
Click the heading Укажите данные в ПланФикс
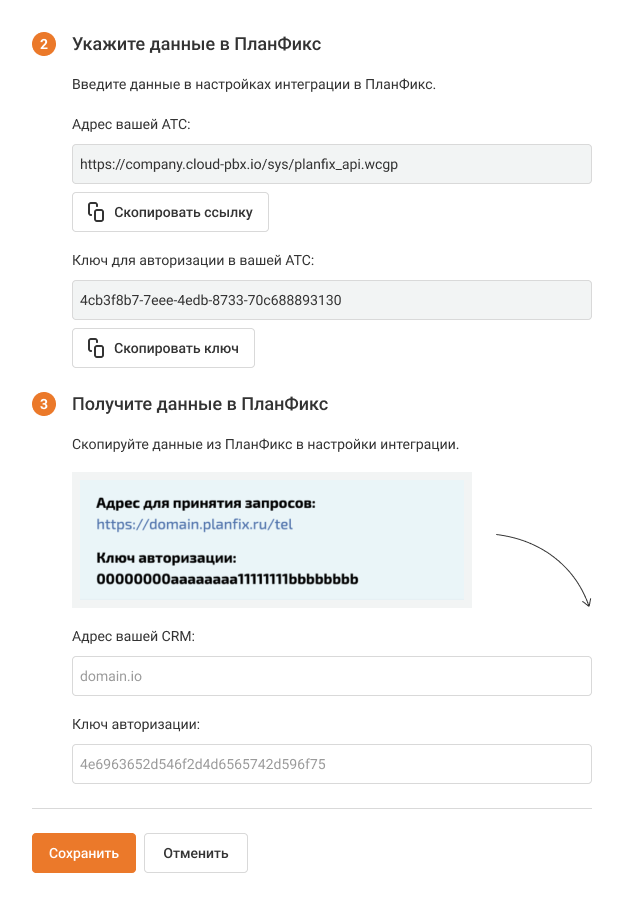tap(196, 45)
